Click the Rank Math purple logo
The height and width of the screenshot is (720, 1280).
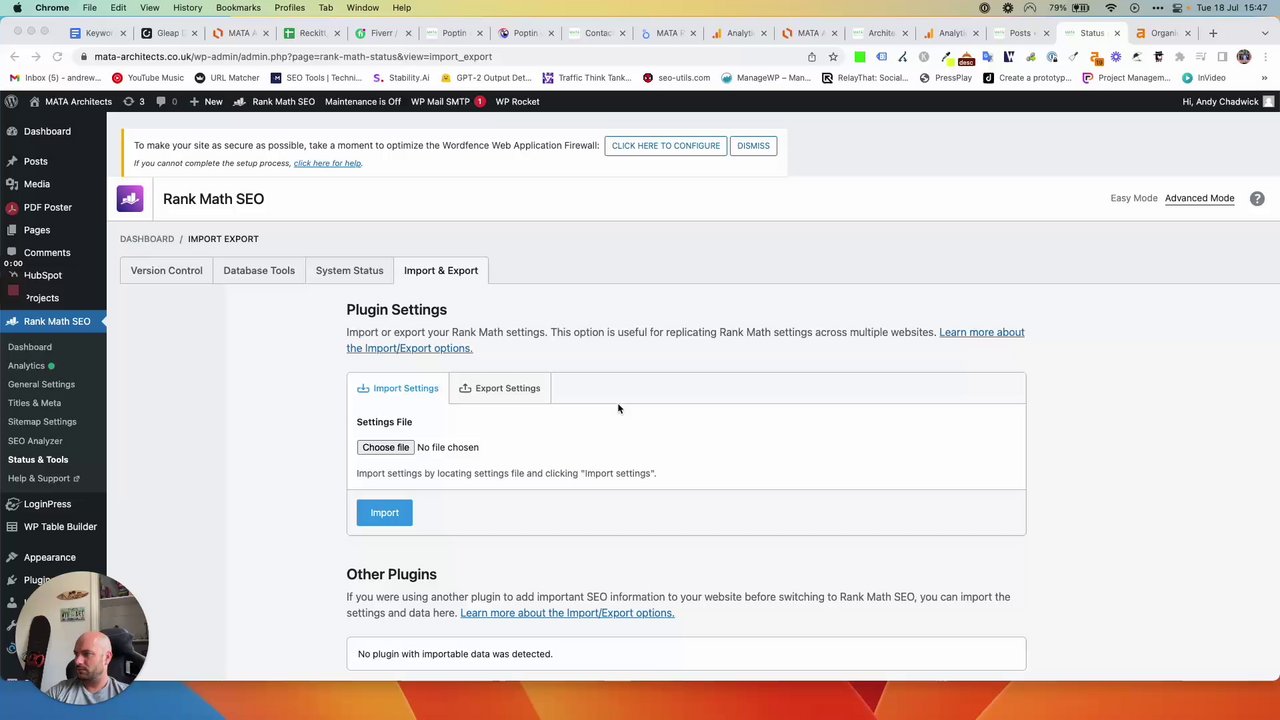[x=130, y=198]
